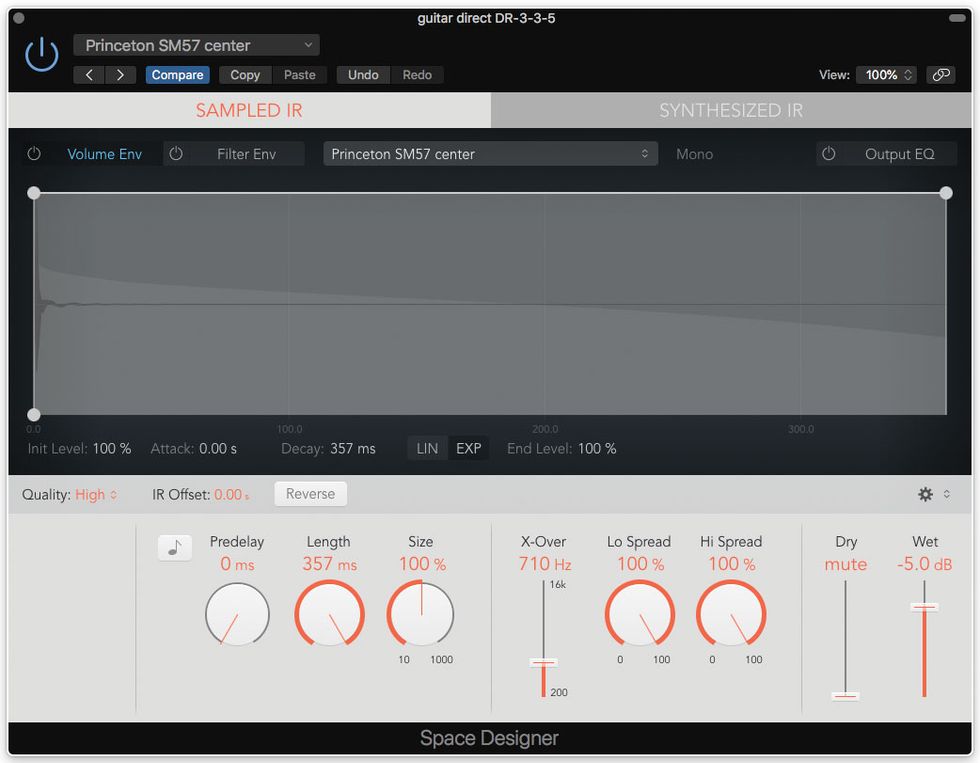Click the Wet level slider handle
This screenshot has height=763, width=980.
pyautogui.click(x=924, y=607)
